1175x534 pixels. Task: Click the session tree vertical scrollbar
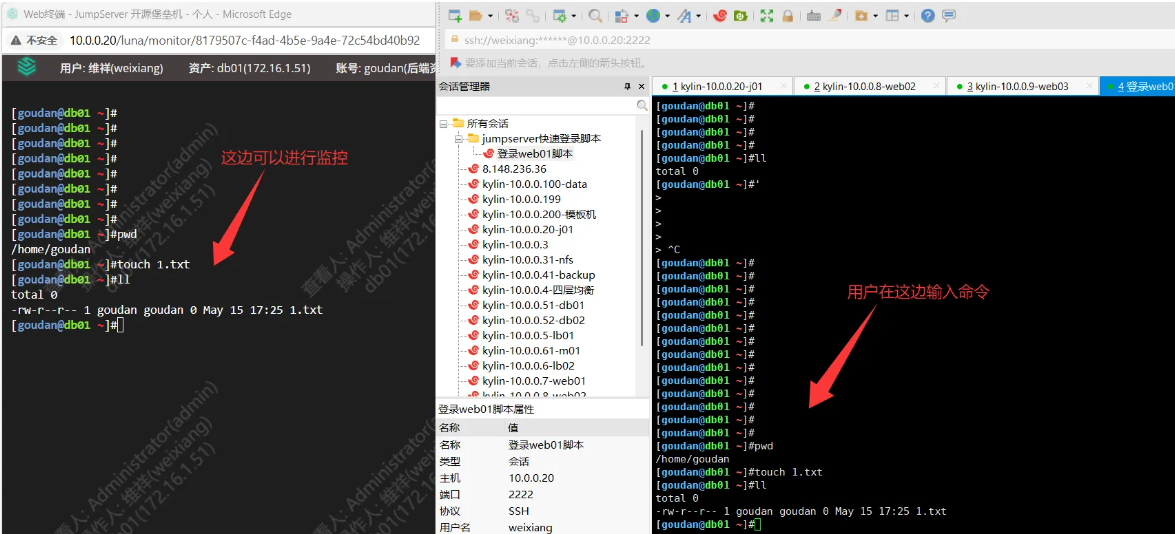[x=641, y=240]
